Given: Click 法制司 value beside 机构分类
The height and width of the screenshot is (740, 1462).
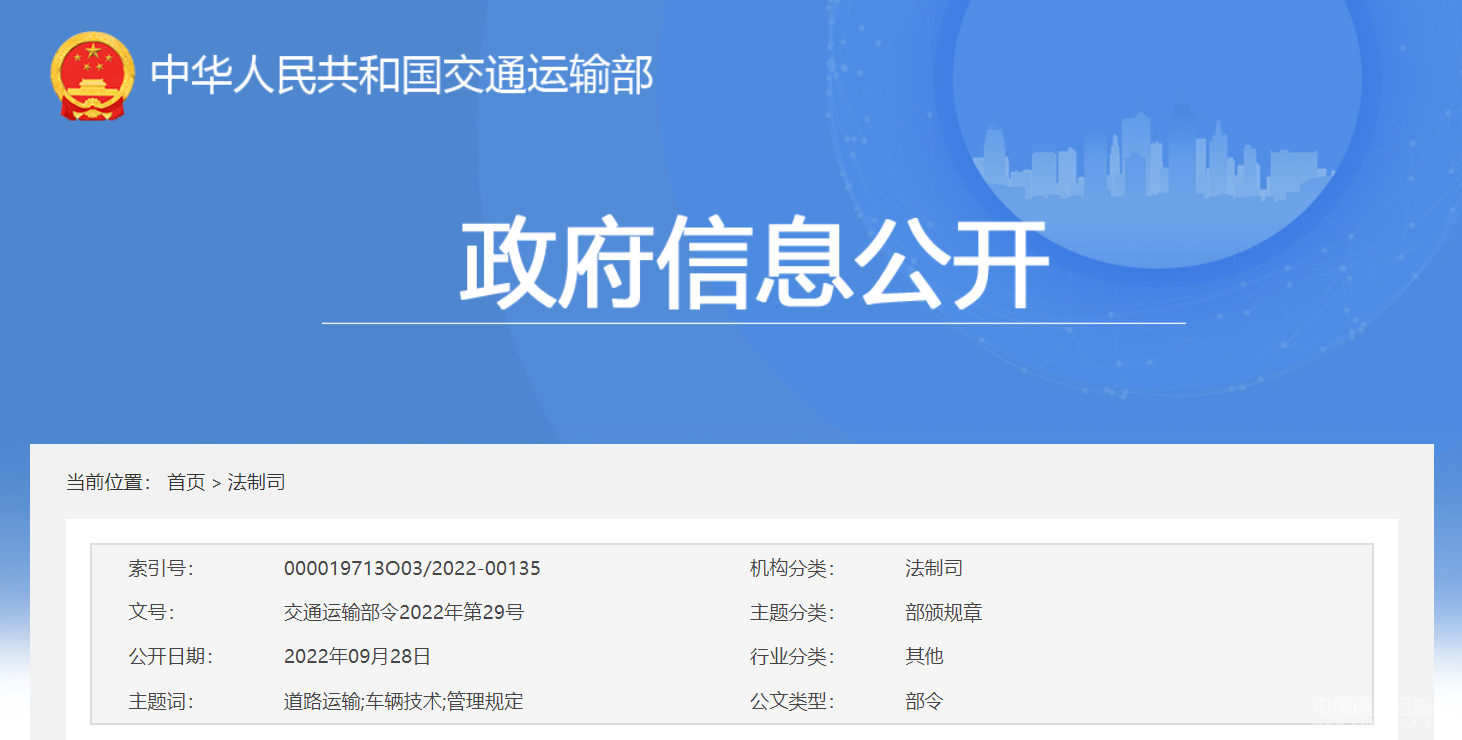Looking at the screenshot, I should [x=934, y=568].
